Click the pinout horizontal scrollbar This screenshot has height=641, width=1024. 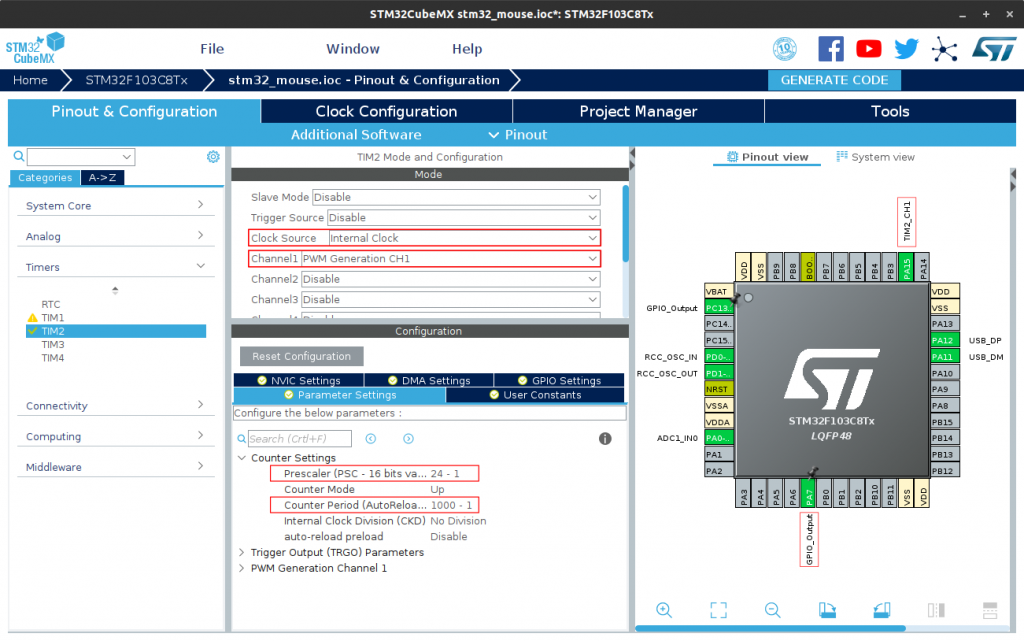[771, 628]
